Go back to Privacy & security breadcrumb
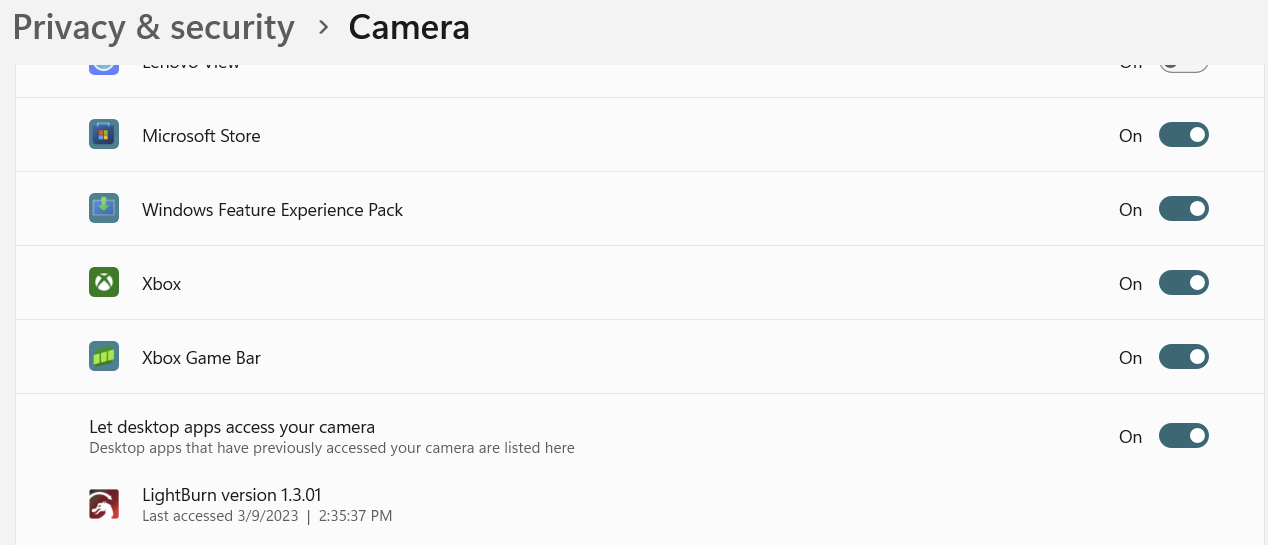 pyautogui.click(x=154, y=28)
